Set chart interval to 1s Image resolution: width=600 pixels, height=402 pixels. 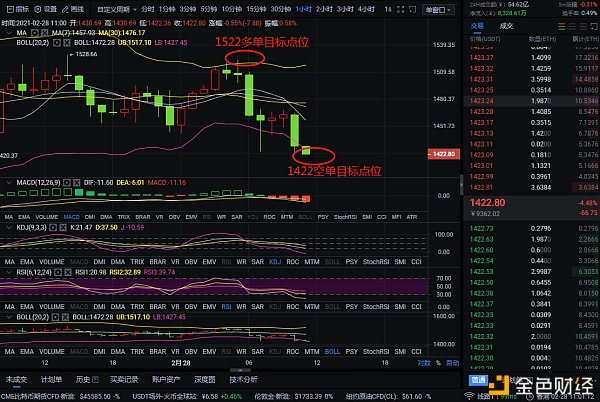pyautogui.click(x=388, y=9)
